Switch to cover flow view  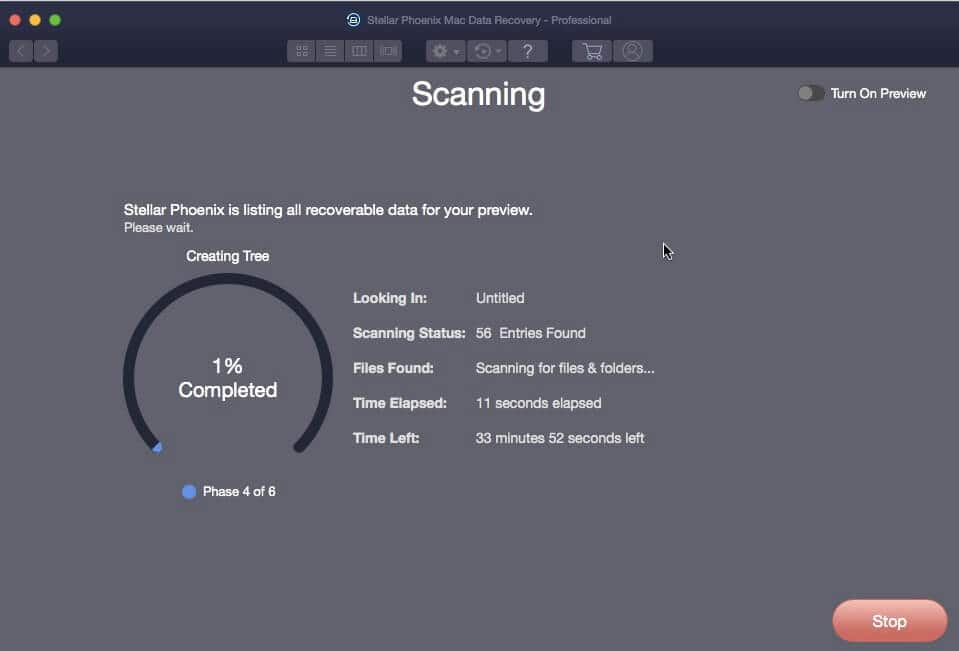click(388, 51)
